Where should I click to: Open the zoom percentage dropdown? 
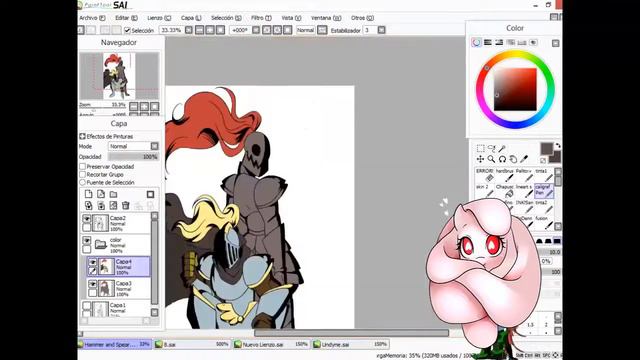(189, 30)
